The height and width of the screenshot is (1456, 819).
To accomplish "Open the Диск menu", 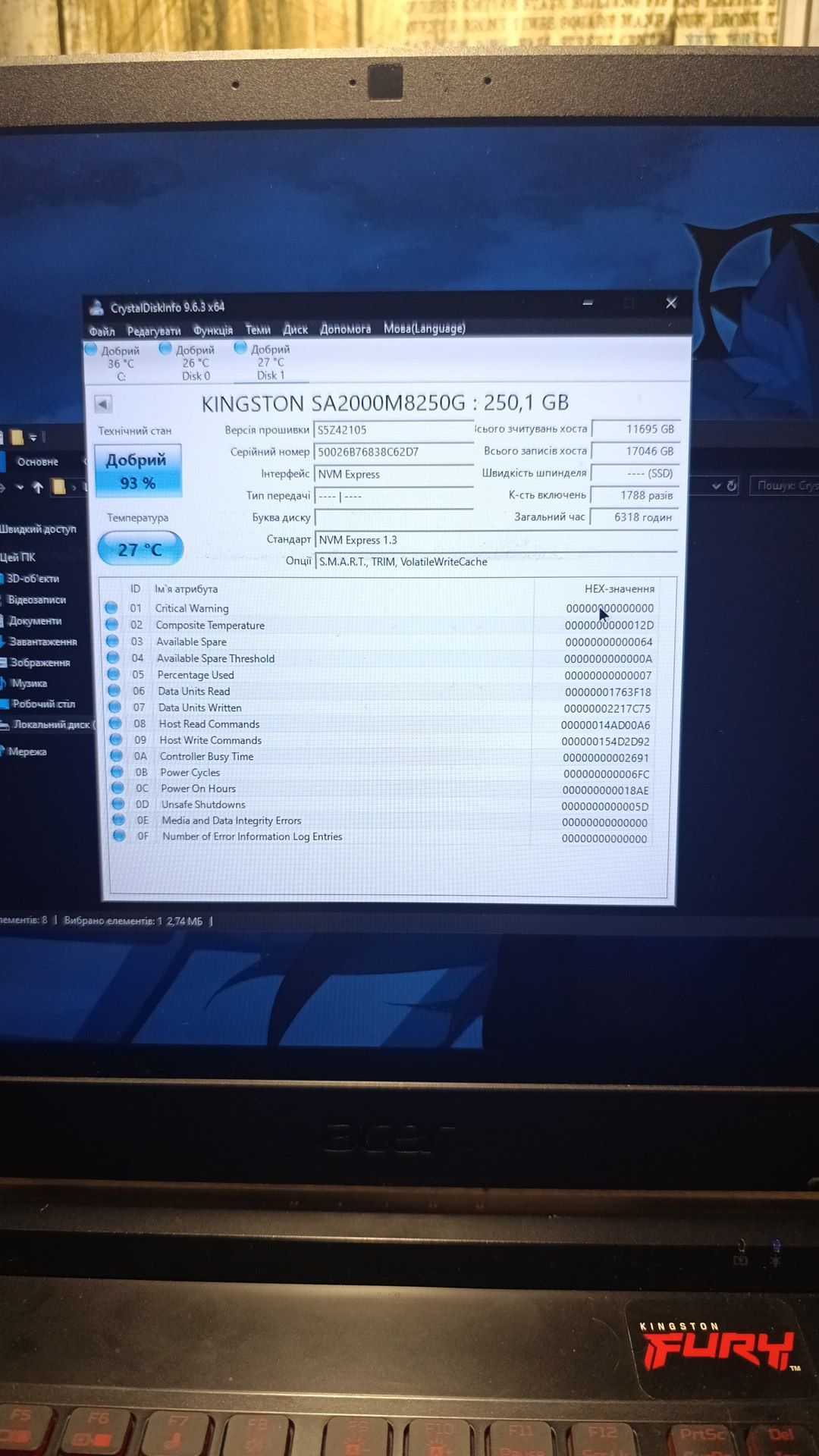I will (295, 329).
